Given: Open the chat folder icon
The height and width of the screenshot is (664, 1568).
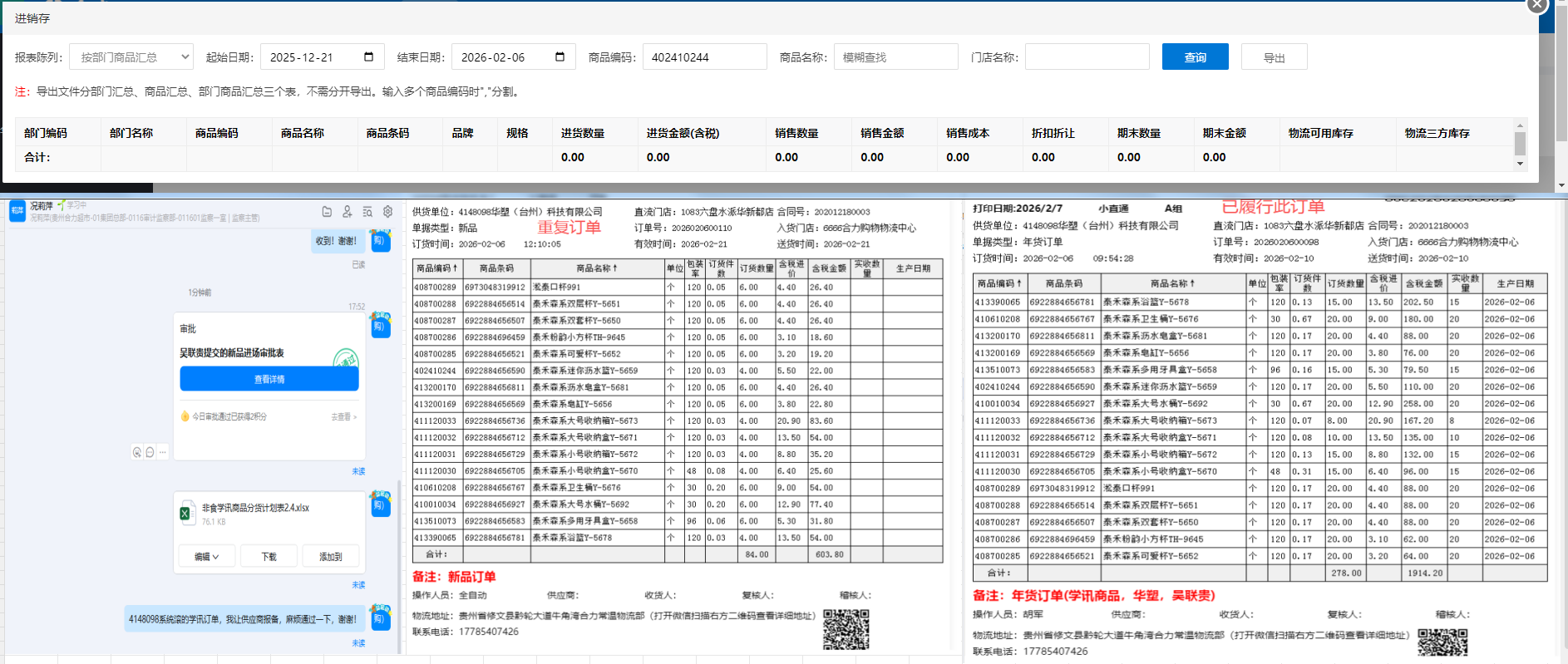Looking at the screenshot, I should 327,212.
